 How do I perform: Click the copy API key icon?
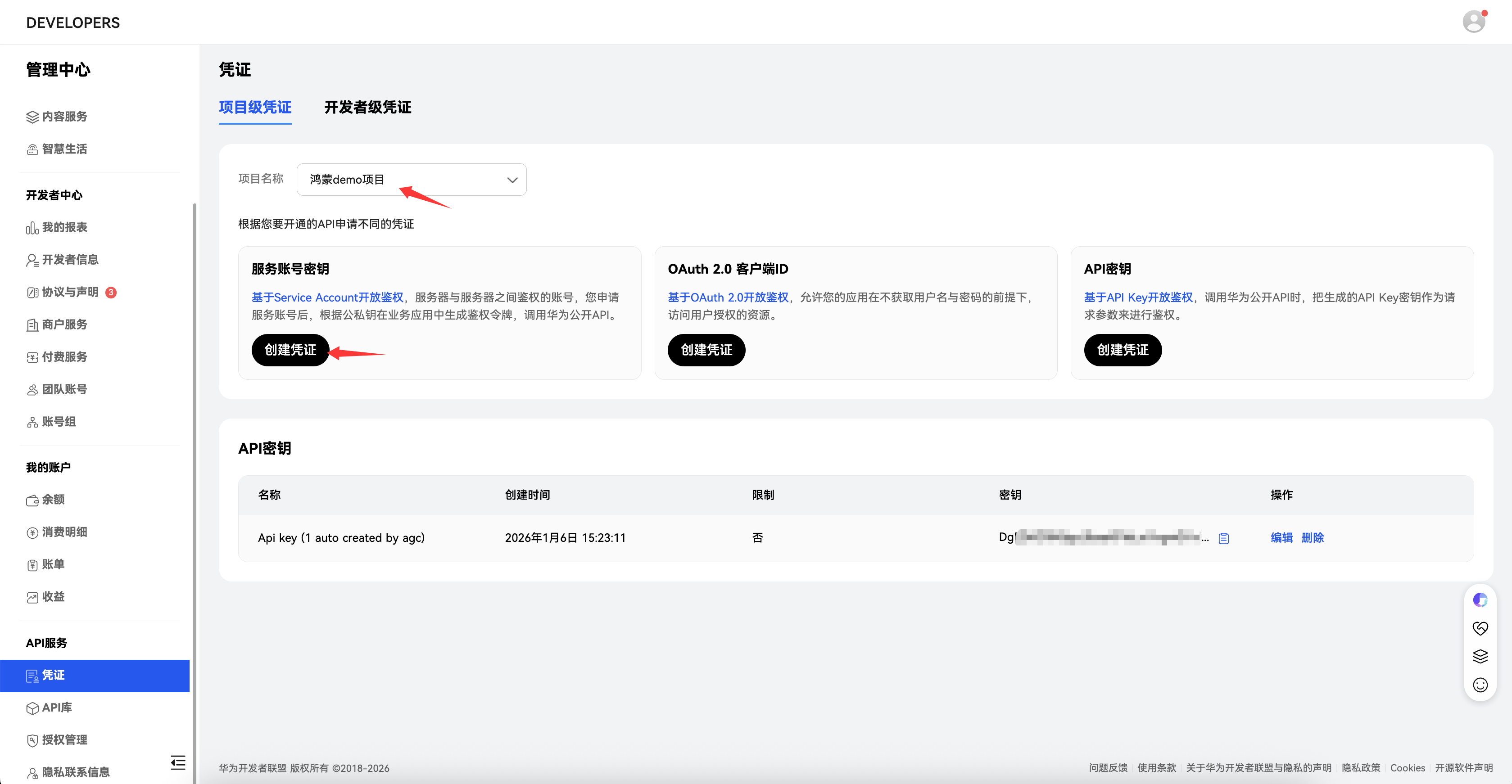[x=1223, y=538]
